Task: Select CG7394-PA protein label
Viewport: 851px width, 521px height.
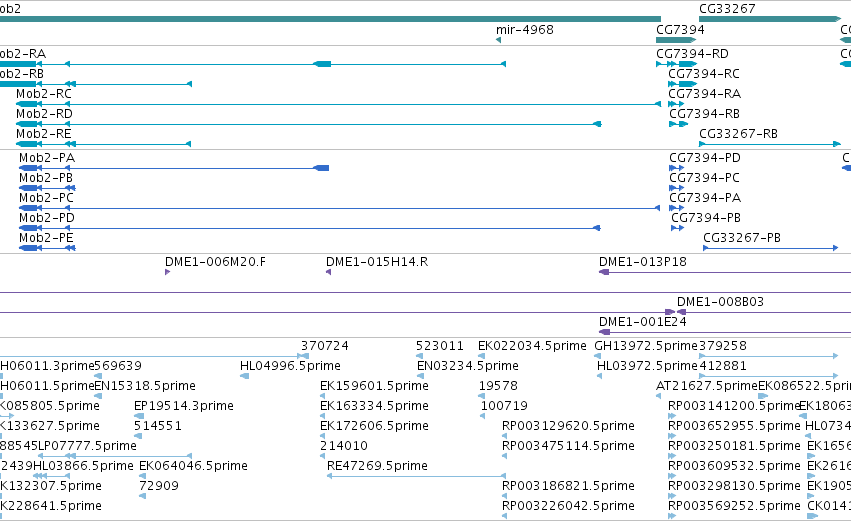Action: pyautogui.click(x=704, y=198)
